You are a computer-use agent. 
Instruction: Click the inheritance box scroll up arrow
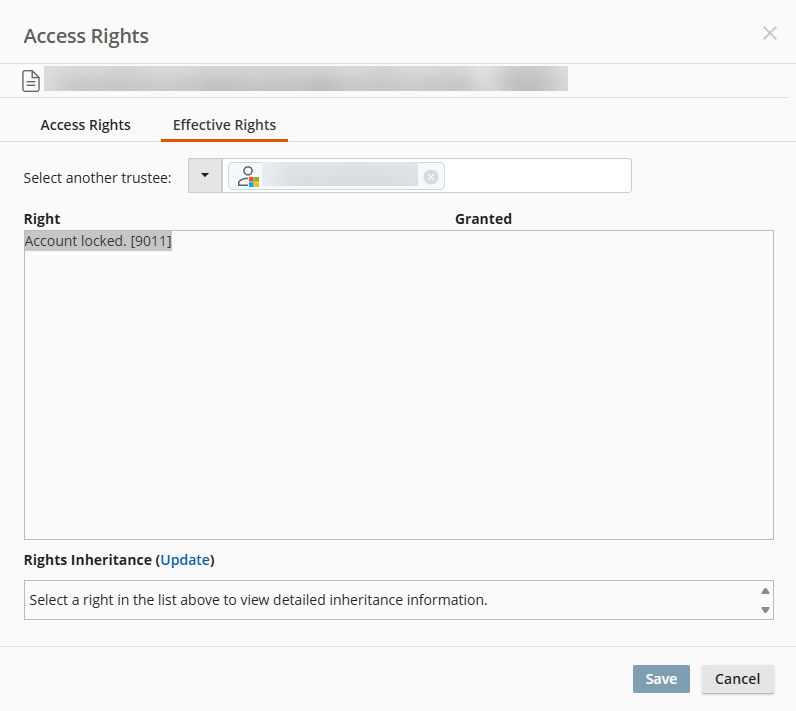point(765,591)
